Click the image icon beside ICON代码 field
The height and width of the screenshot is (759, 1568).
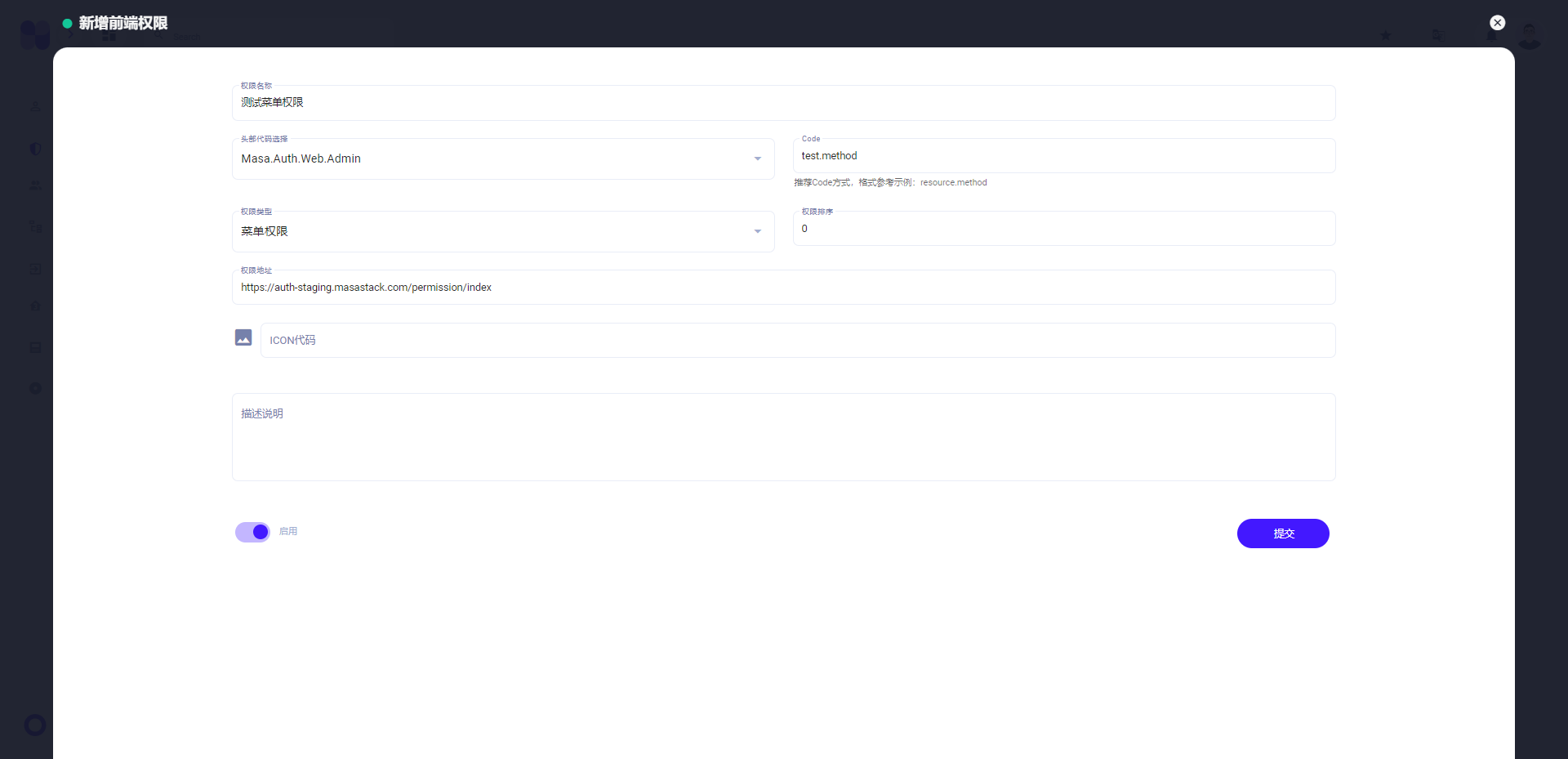tap(243, 337)
